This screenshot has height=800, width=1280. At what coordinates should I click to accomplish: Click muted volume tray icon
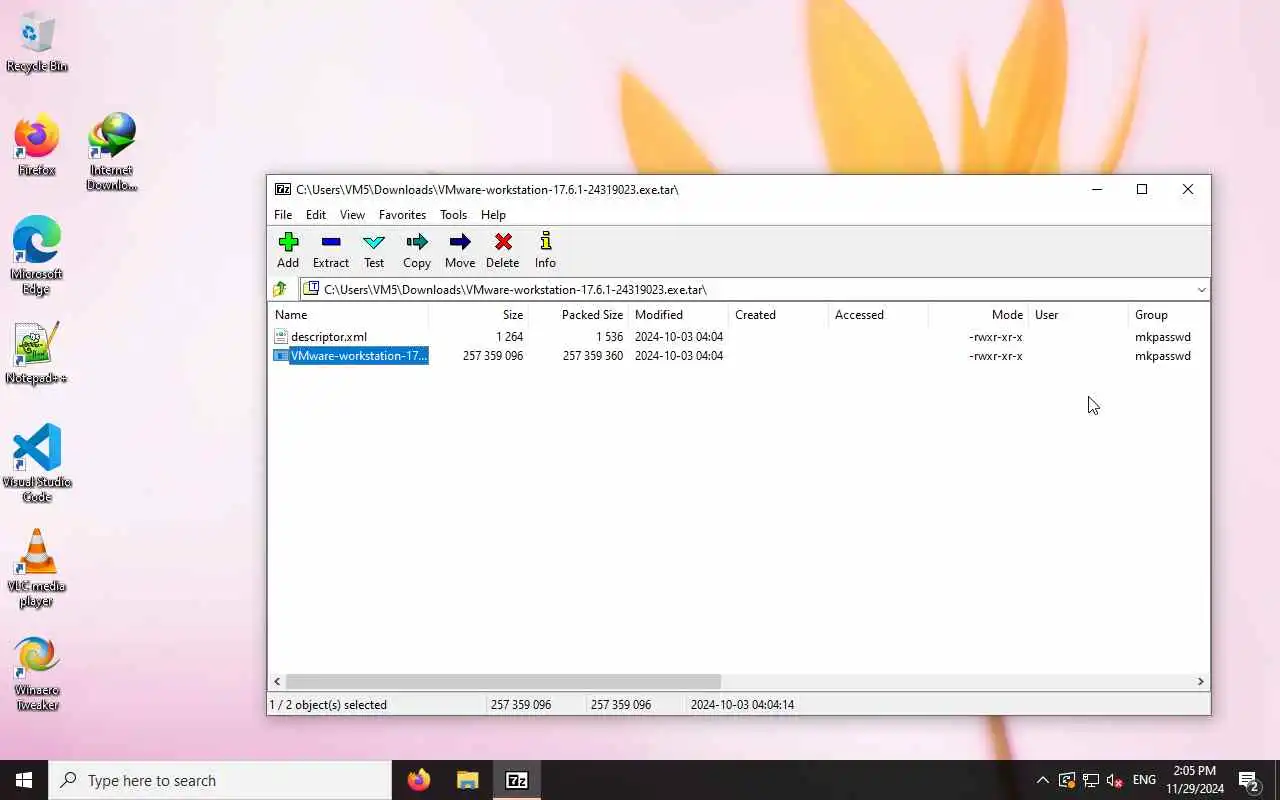point(1115,780)
